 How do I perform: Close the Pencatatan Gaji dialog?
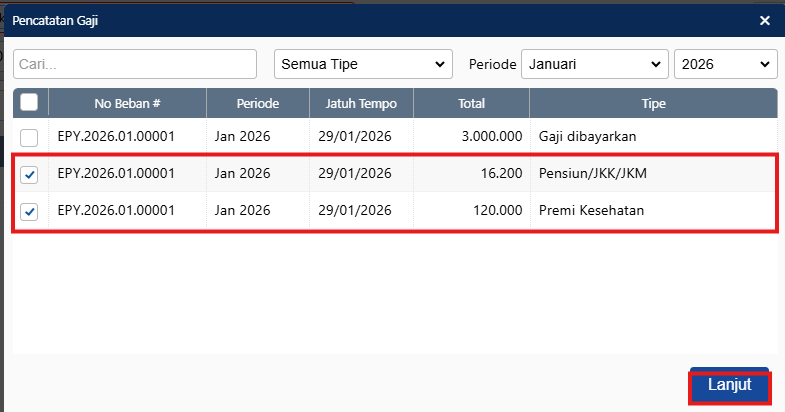pyautogui.click(x=765, y=20)
